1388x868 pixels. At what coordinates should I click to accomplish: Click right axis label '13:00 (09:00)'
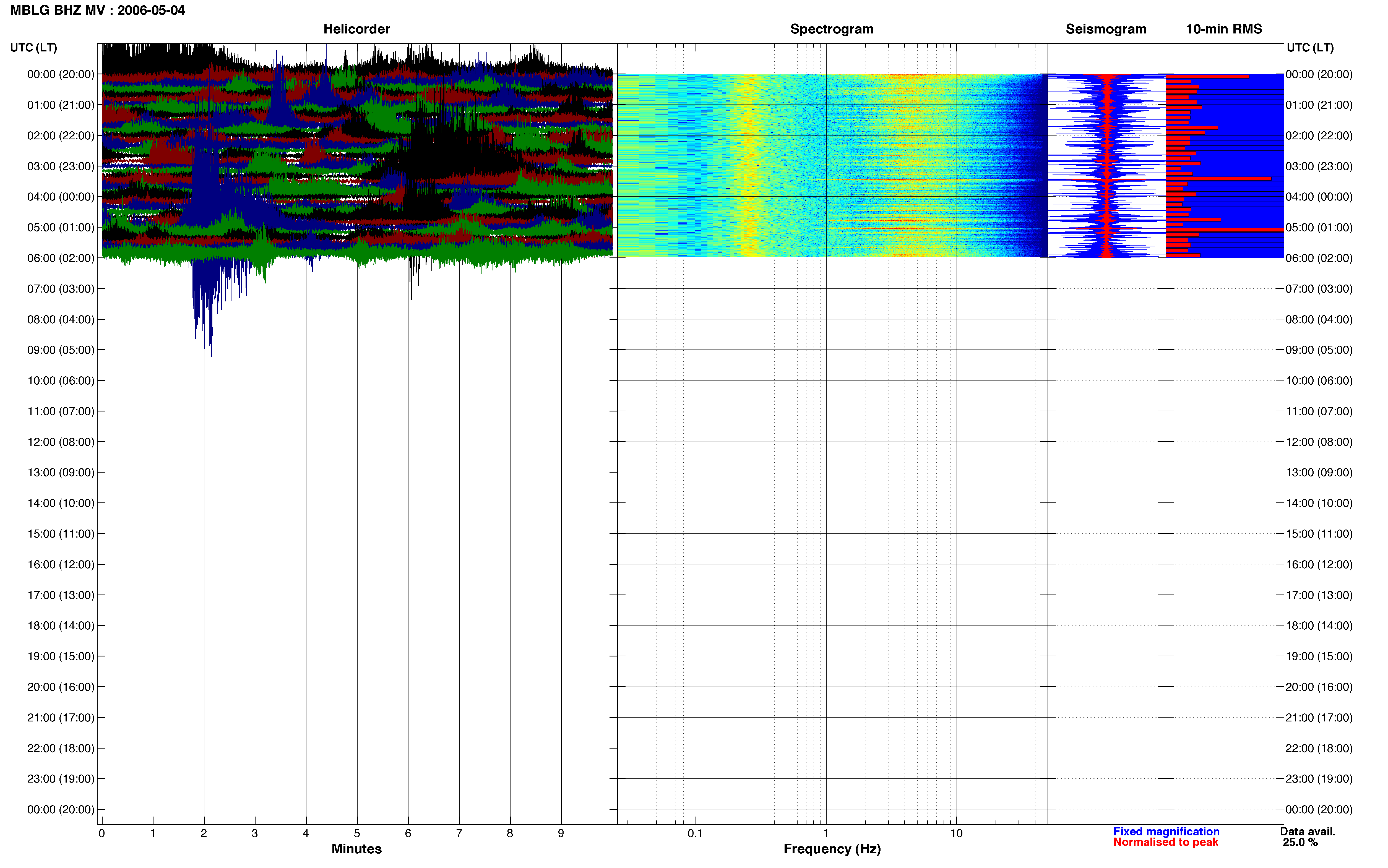[x=1319, y=473]
